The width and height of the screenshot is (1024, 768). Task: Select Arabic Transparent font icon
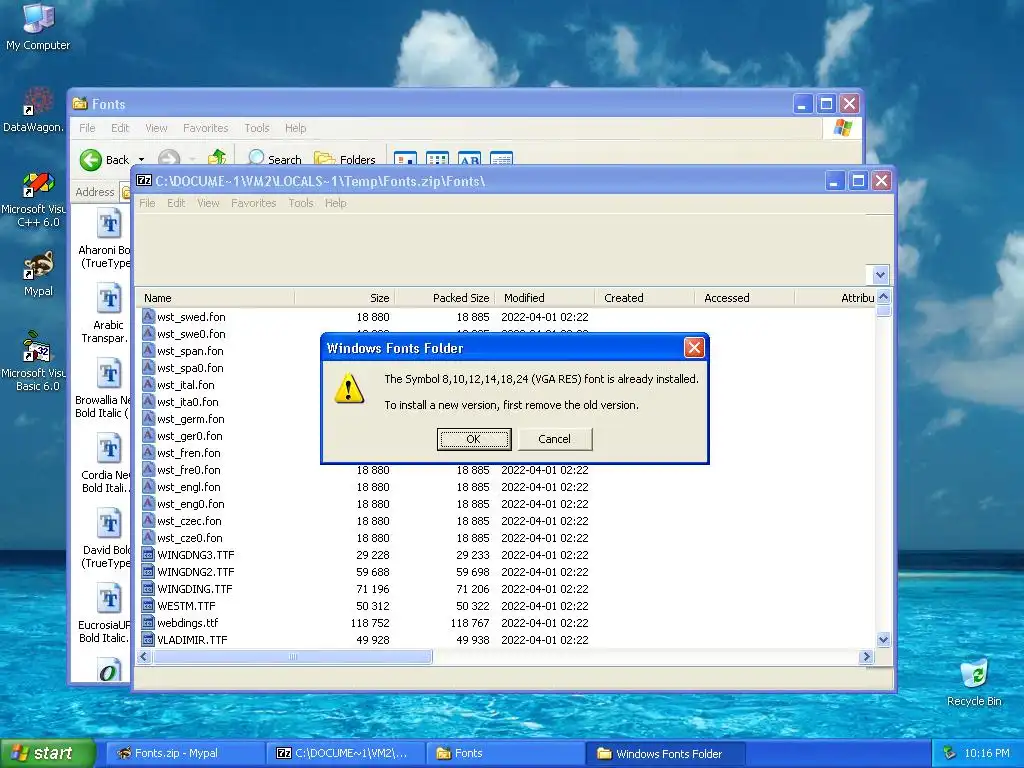coord(109,299)
